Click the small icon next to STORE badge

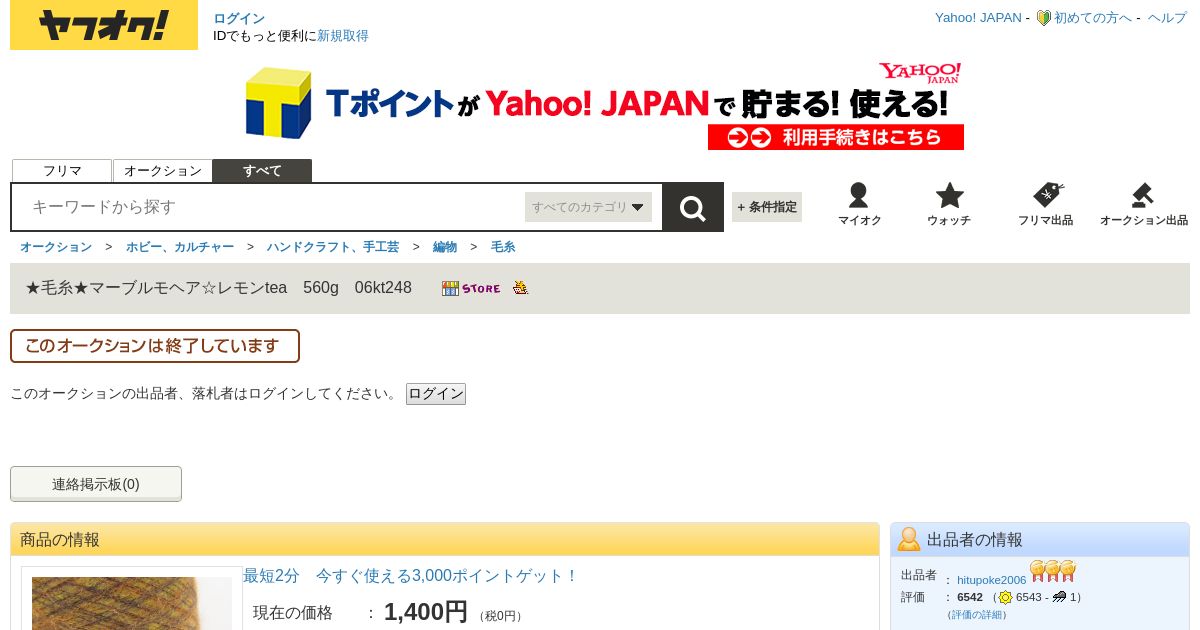point(520,288)
